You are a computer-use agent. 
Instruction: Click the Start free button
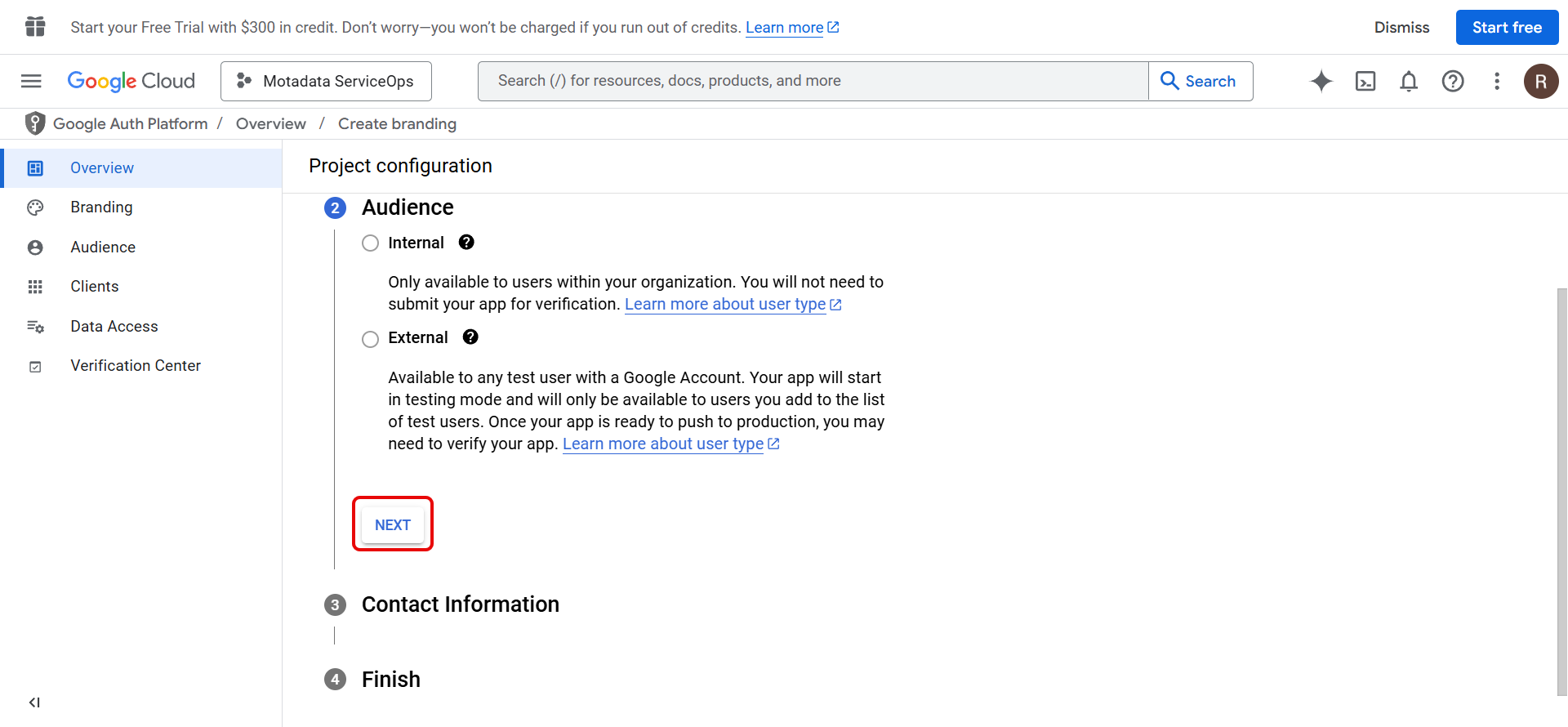(x=1506, y=28)
